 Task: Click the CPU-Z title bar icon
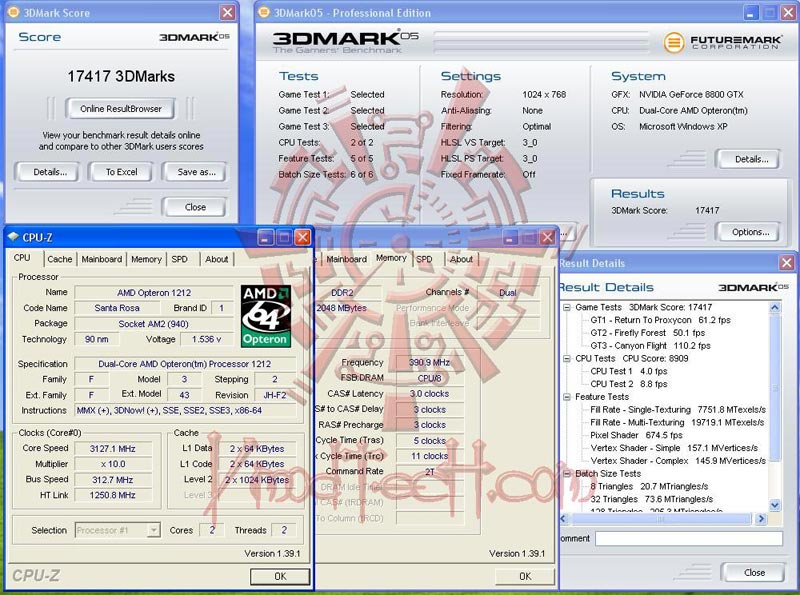pyautogui.click(x=13, y=237)
